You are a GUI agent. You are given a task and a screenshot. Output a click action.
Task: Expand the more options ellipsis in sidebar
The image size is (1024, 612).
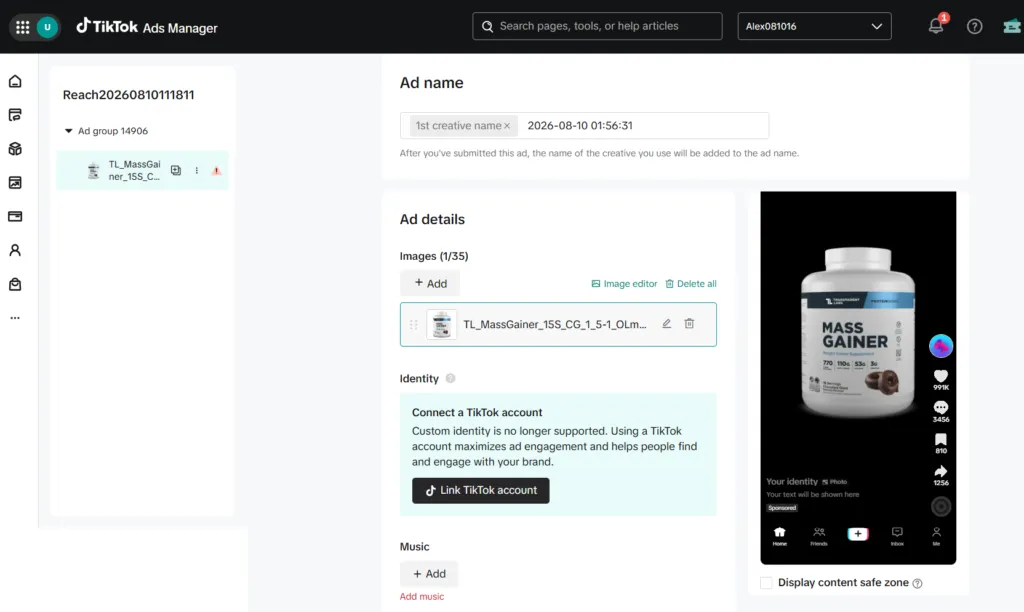pyautogui.click(x=15, y=318)
